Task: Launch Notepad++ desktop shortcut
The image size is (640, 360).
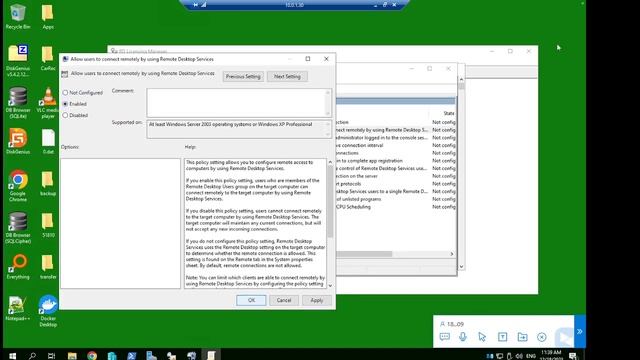Action: coord(18,308)
